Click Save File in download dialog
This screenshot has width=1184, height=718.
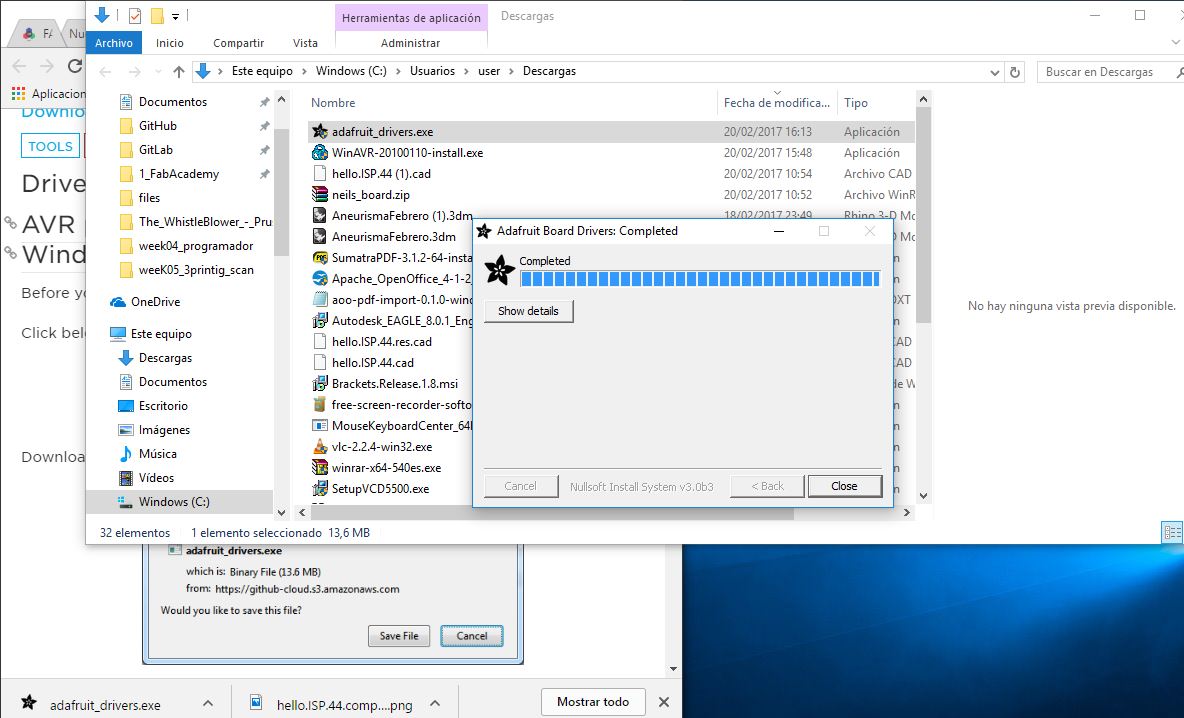(x=399, y=636)
